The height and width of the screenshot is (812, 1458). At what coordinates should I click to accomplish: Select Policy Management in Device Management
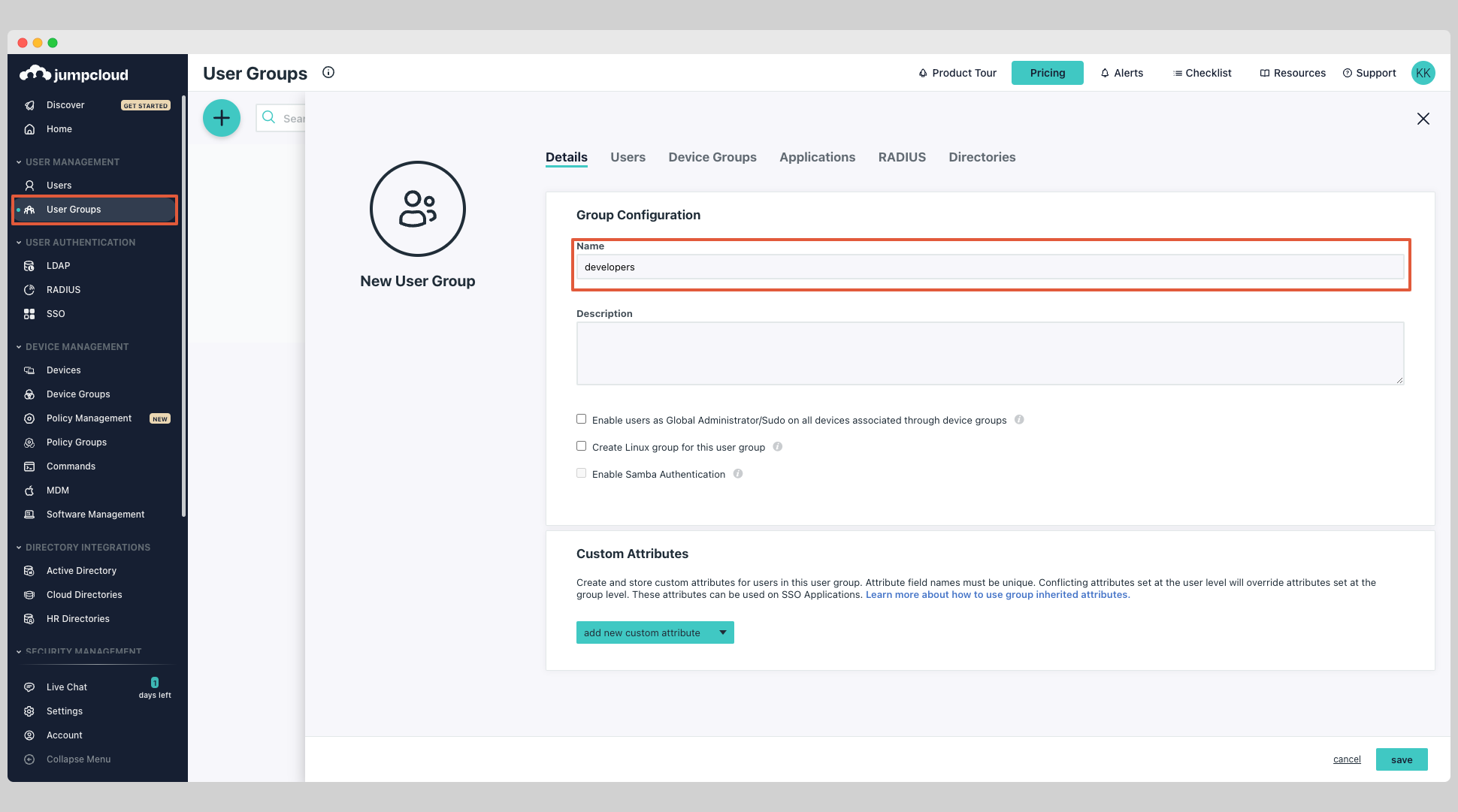(x=89, y=418)
